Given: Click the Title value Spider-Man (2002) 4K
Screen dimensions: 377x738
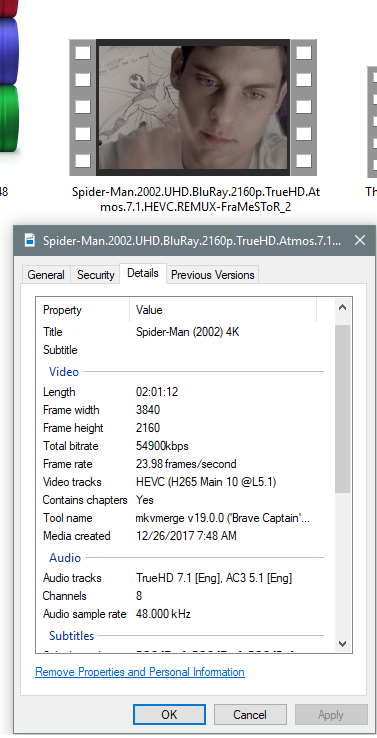Looking at the screenshot, I should point(188,332).
